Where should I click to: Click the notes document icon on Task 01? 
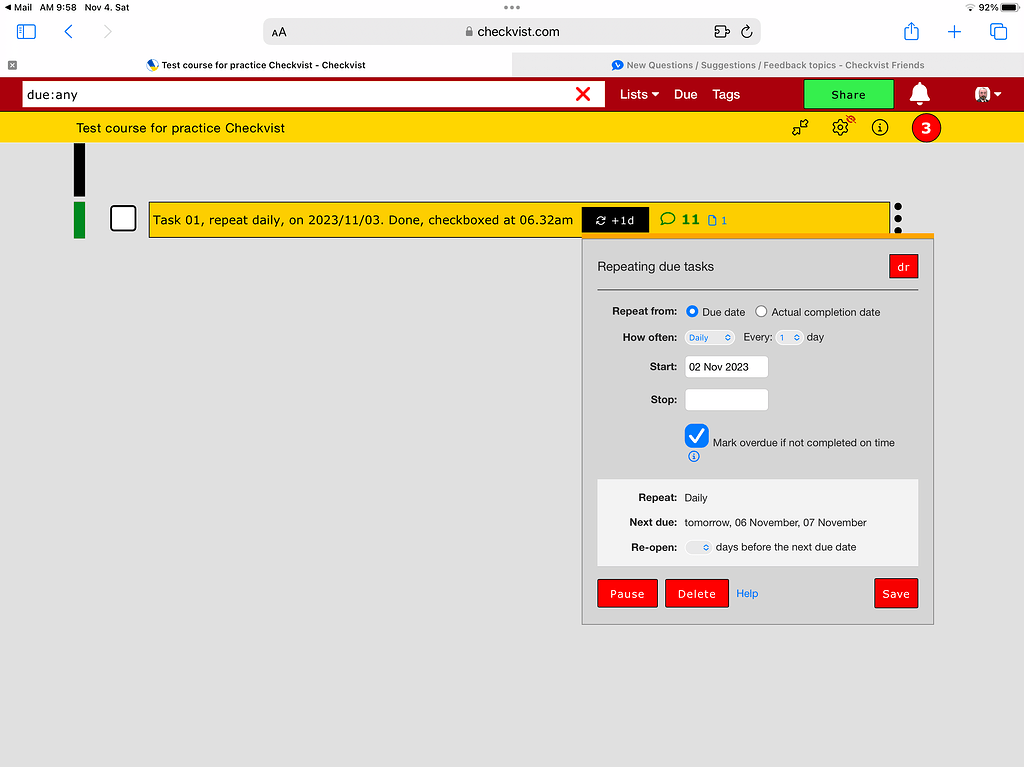tap(712, 221)
